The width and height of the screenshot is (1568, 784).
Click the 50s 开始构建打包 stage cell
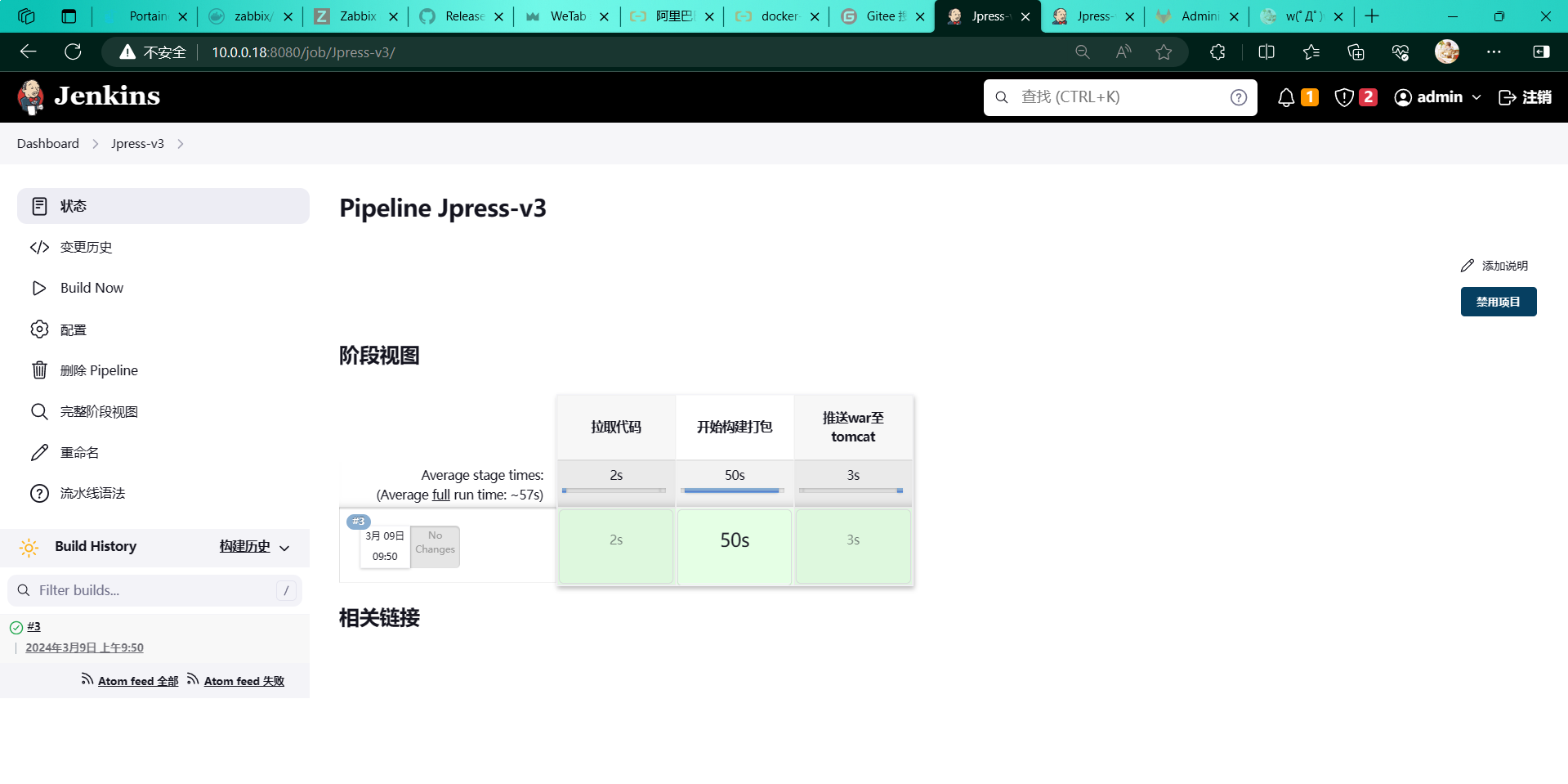[x=735, y=546]
